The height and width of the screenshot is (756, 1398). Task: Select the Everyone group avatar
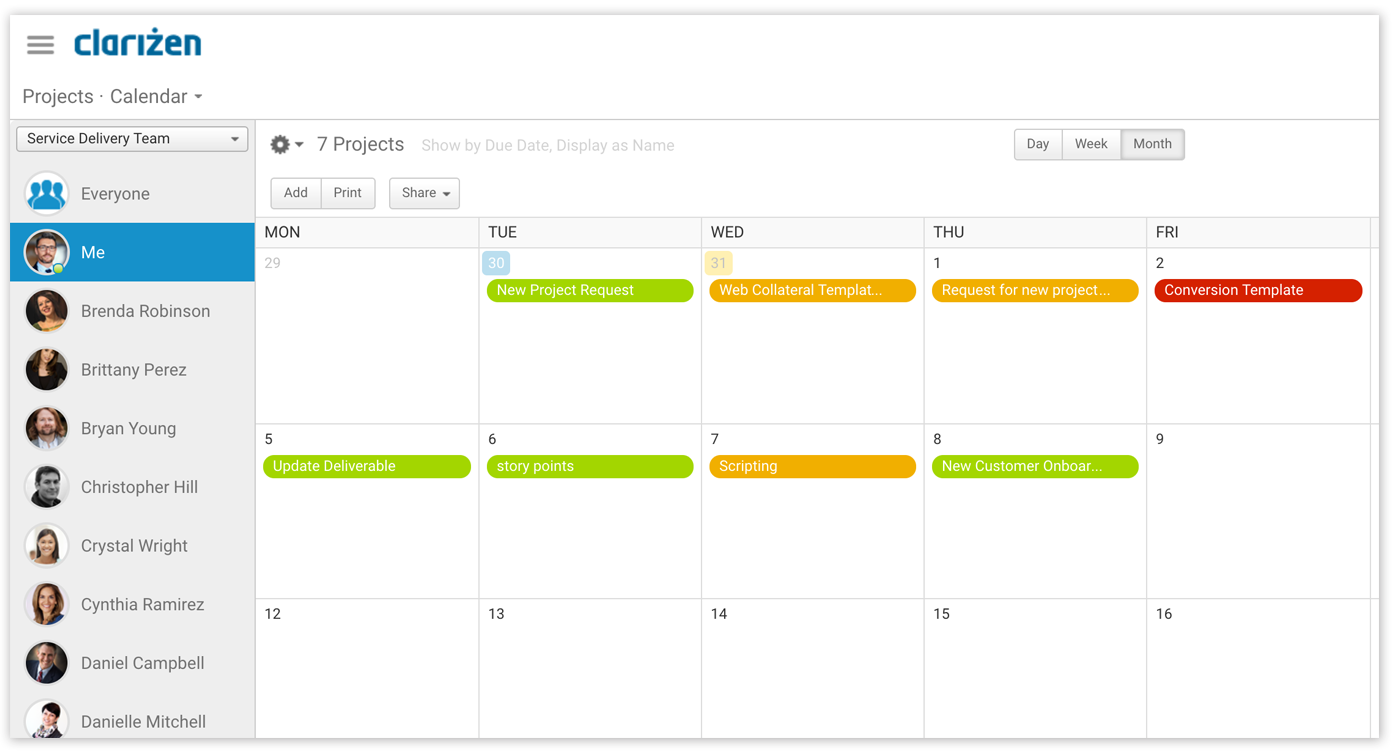click(x=45, y=193)
